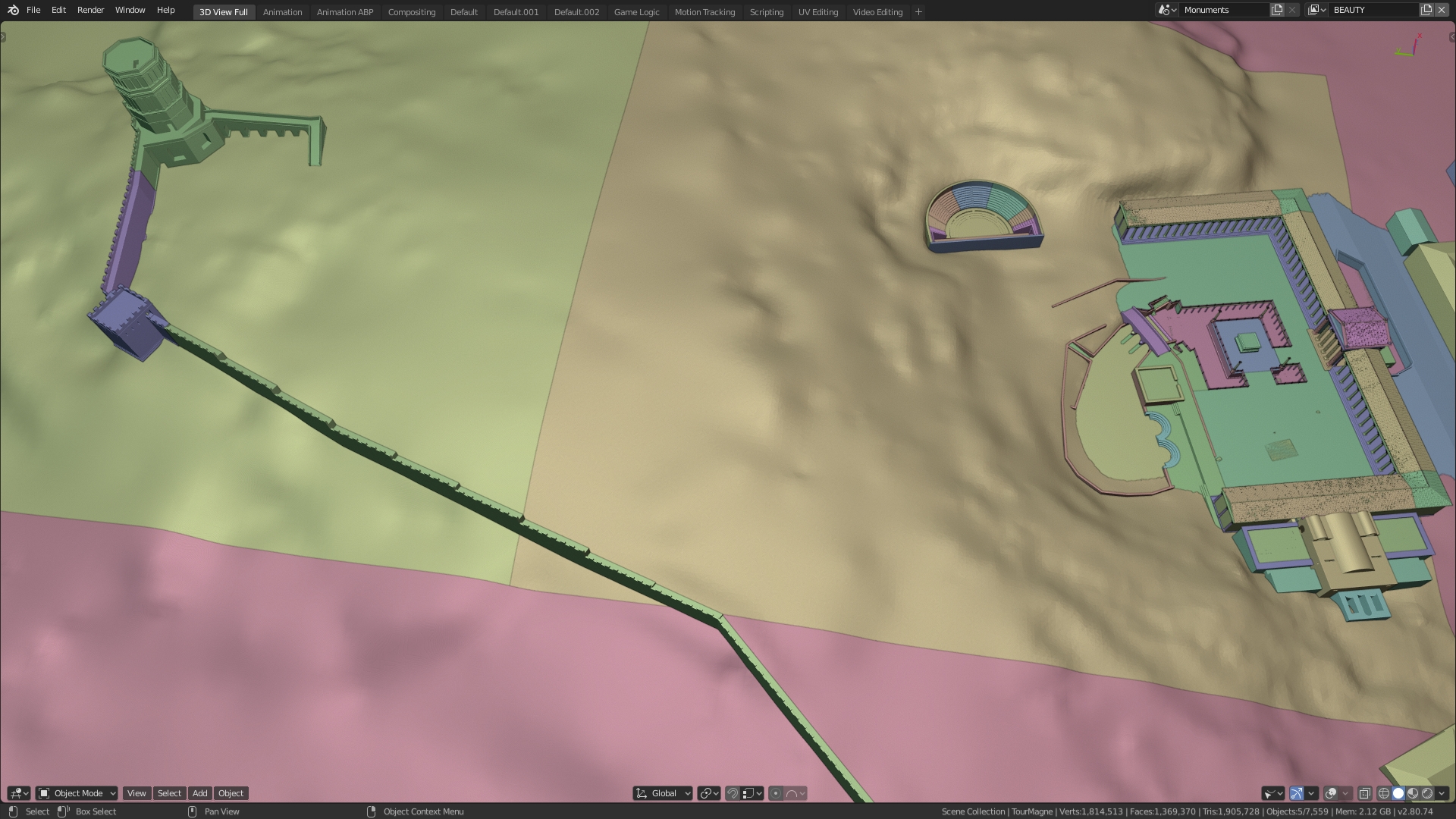
Task: Toggle proportional editing button
Action: (x=775, y=793)
